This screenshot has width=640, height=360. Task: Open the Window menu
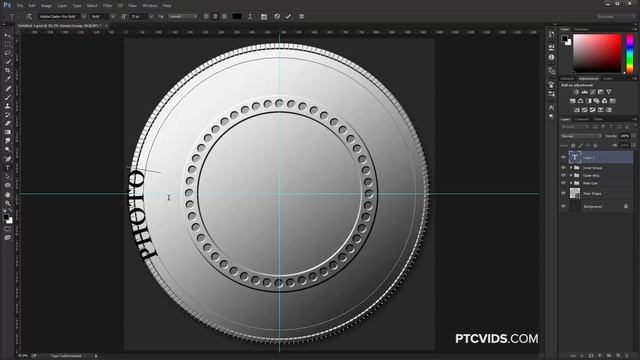(x=150, y=6)
